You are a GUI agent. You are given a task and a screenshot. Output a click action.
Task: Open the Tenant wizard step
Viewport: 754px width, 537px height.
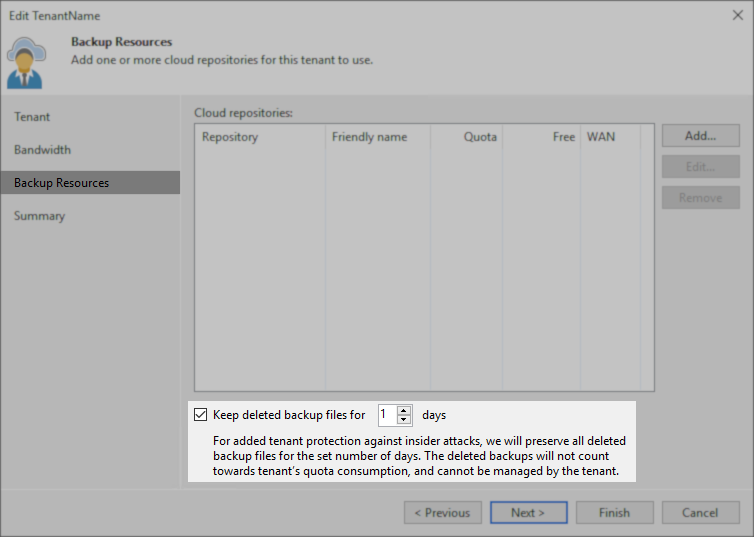coord(32,117)
